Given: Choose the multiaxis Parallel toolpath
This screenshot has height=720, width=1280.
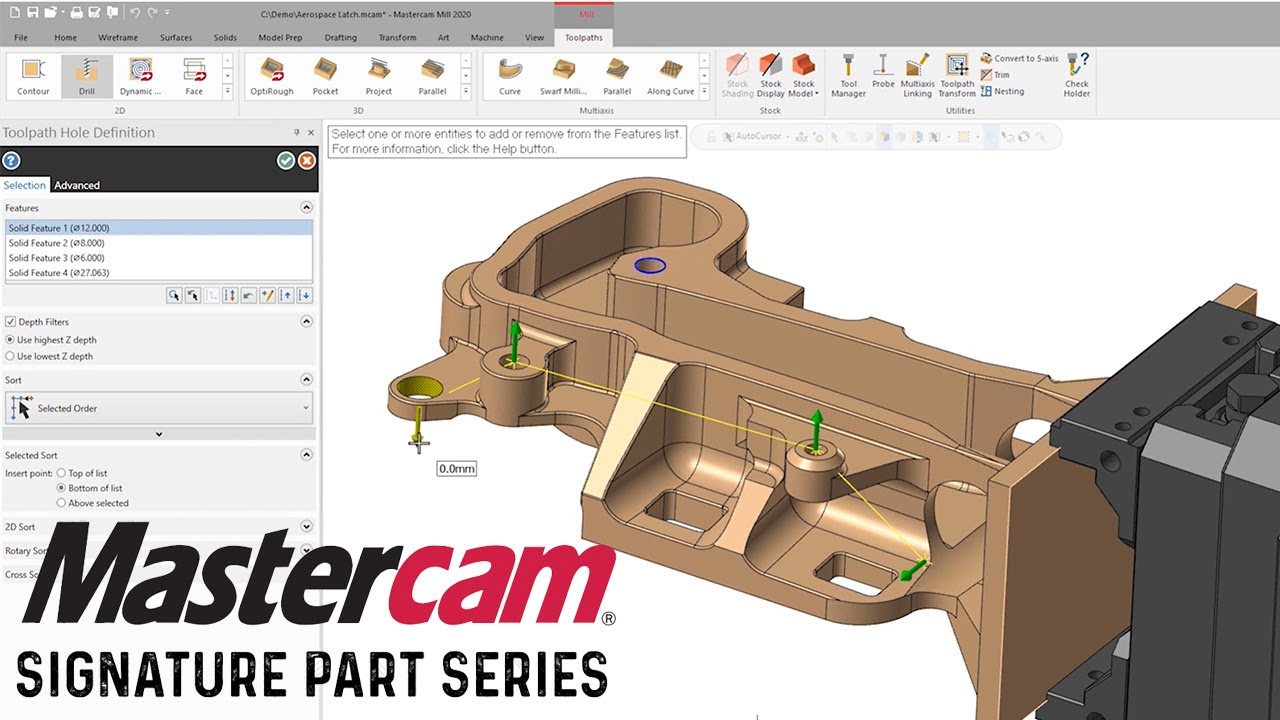Looking at the screenshot, I should click(617, 77).
